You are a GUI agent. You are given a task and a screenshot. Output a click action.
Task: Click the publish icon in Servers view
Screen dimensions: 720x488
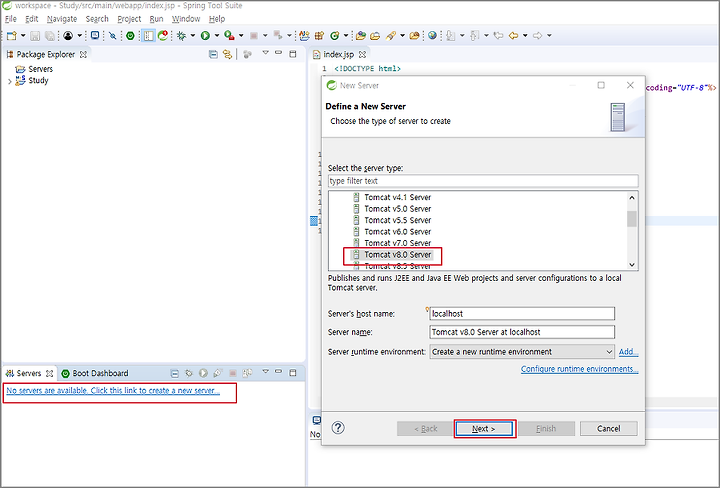click(x=247, y=373)
